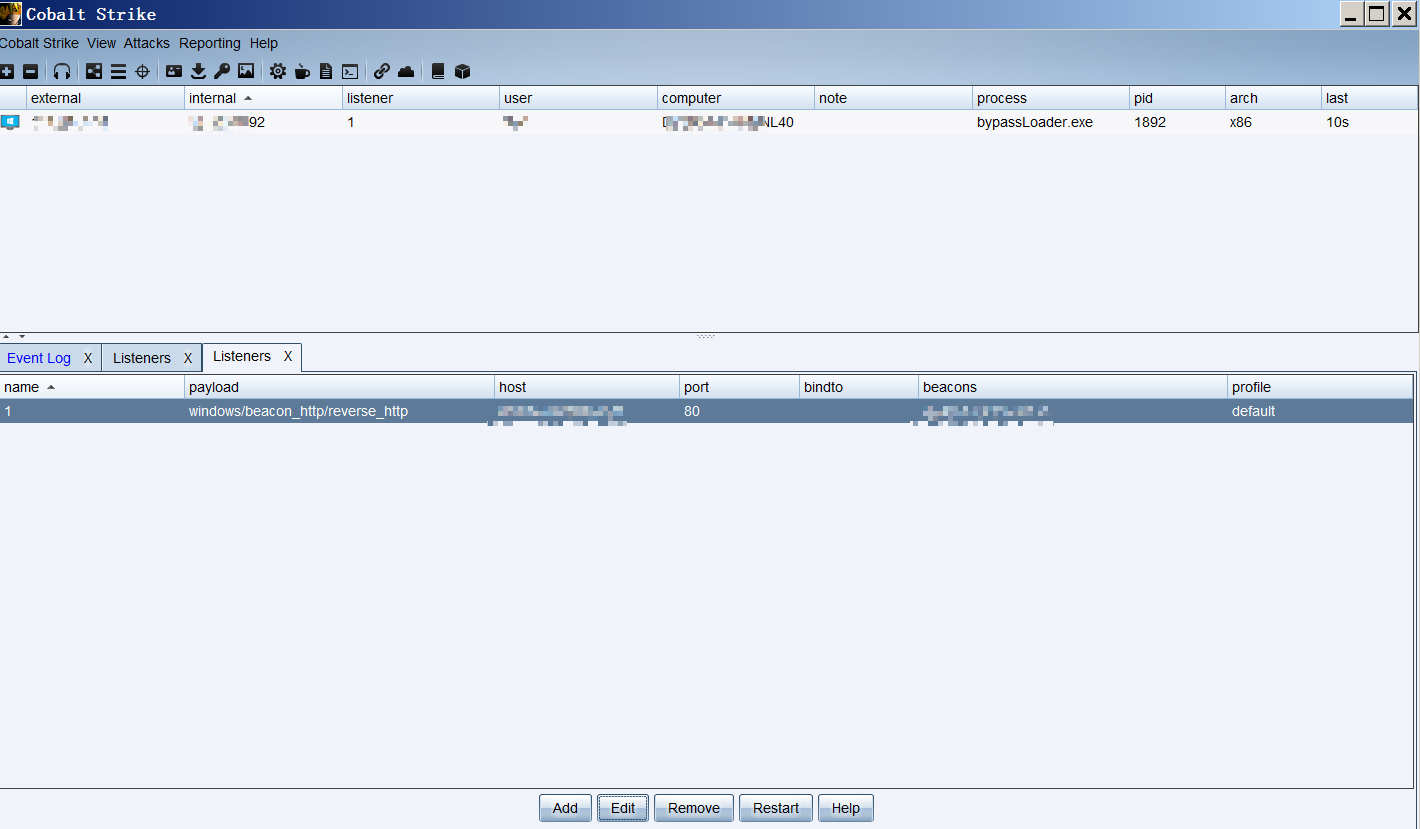Open downloaded files via download icon
This screenshot has width=1420, height=829.
(198, 71)
